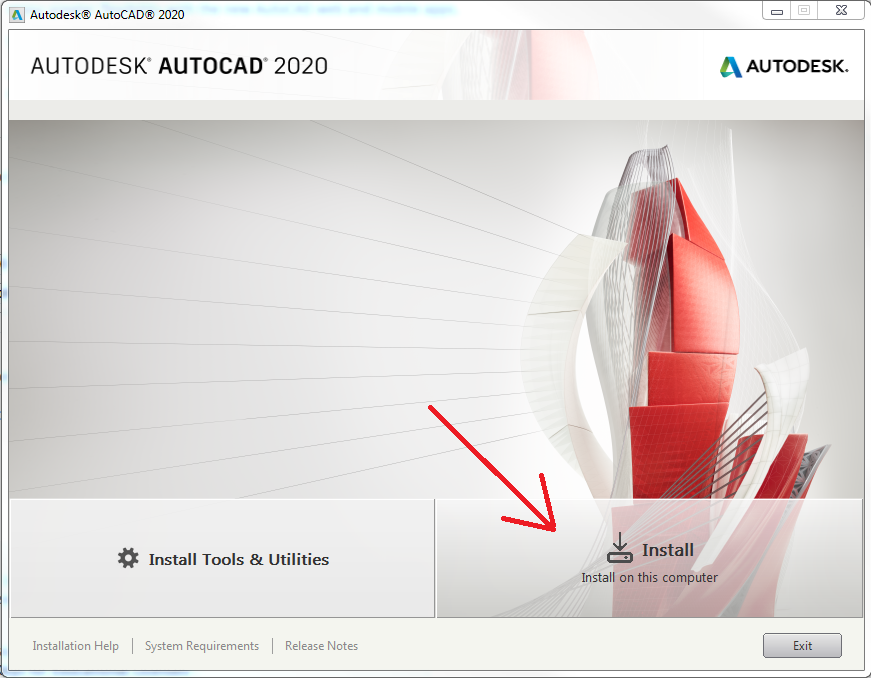Click the disabled maximize button in title bar

tap(803, 11)
